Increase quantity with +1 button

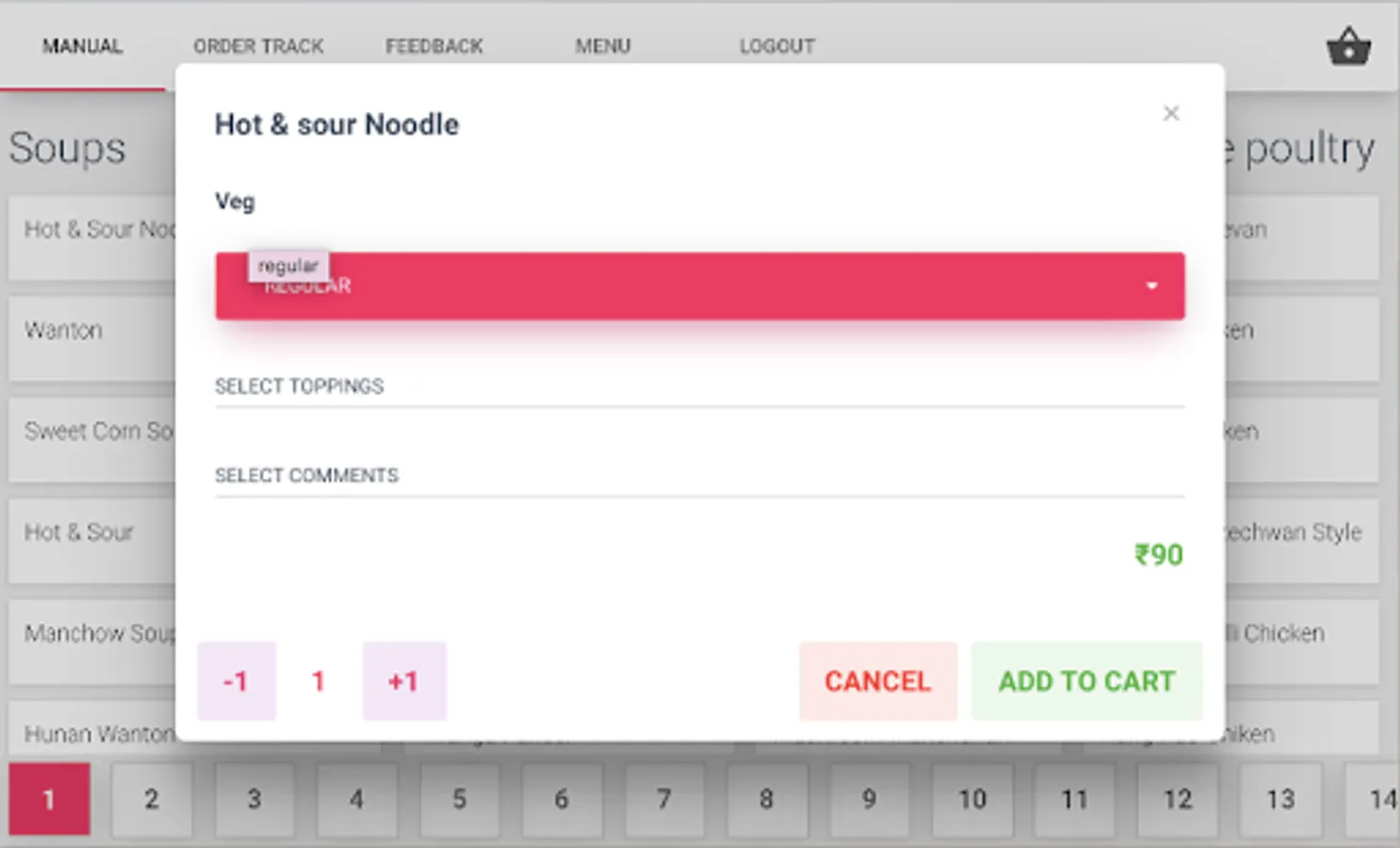pyautogui.click(x=404, y=681)
